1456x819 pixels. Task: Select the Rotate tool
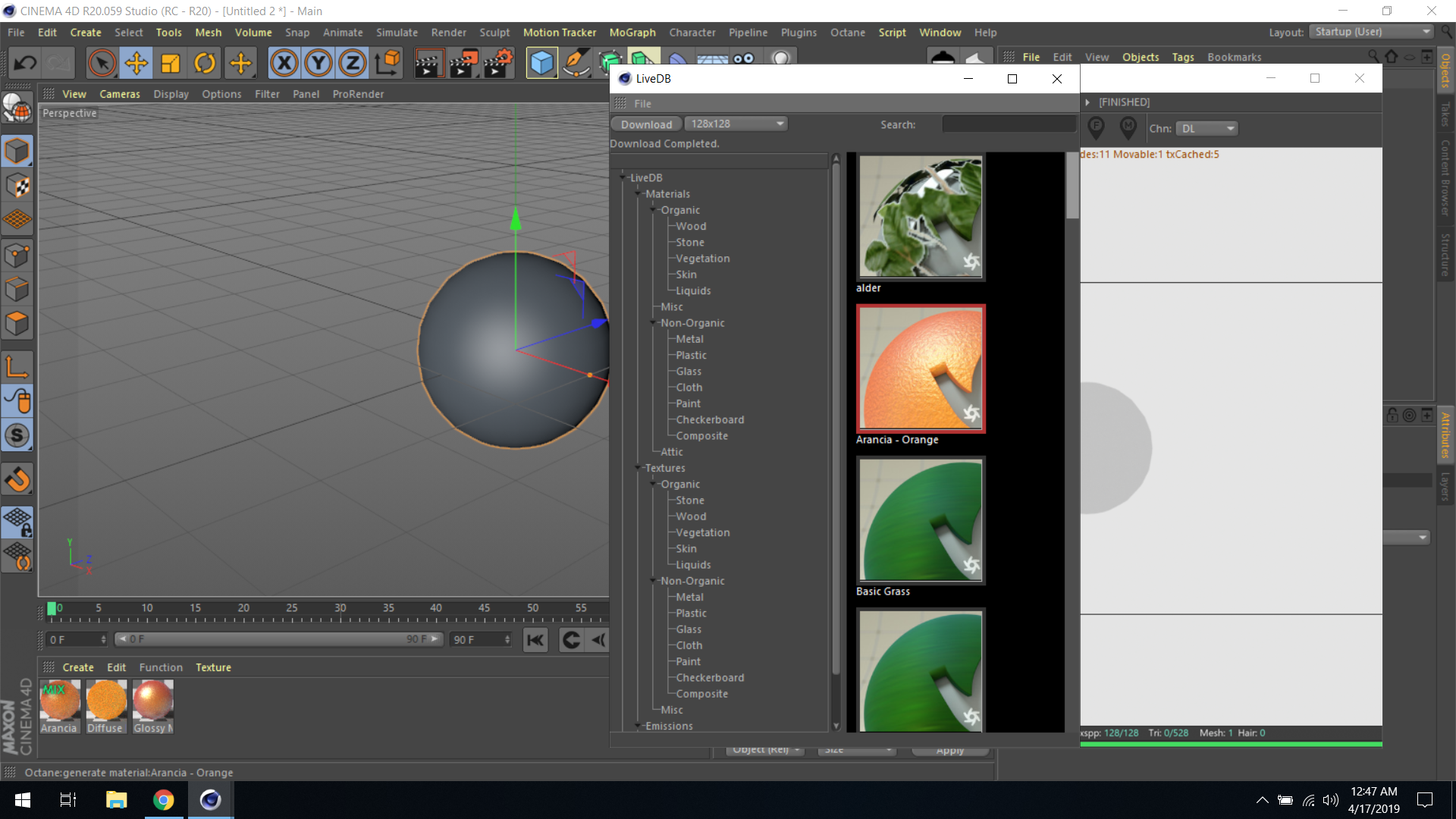click(205, 63)
